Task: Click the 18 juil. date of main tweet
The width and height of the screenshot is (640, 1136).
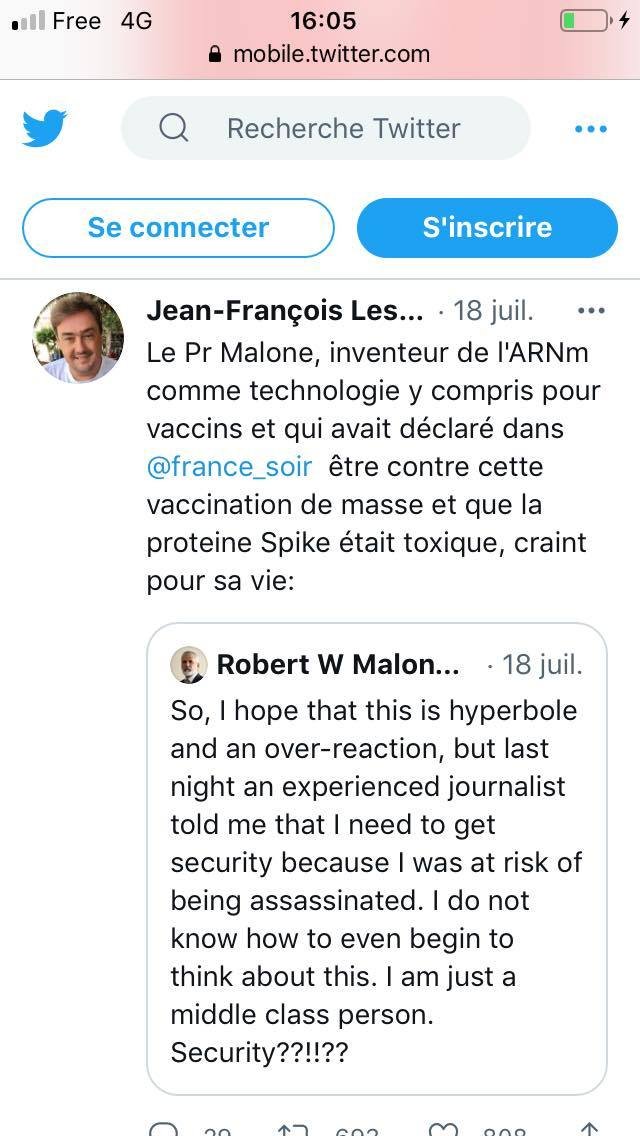Action: (x=494, y=311)
